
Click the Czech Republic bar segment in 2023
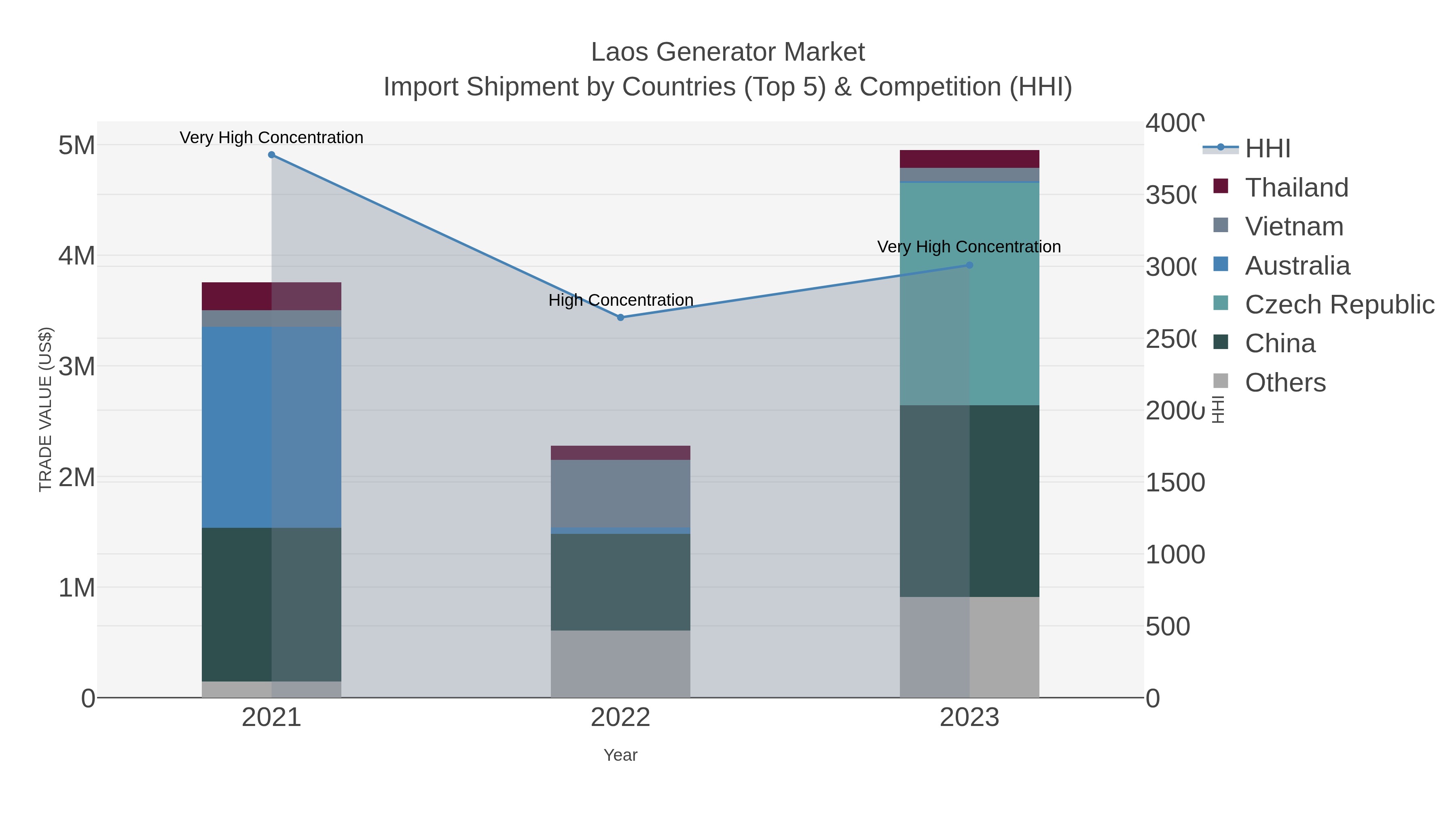(969, 294)
